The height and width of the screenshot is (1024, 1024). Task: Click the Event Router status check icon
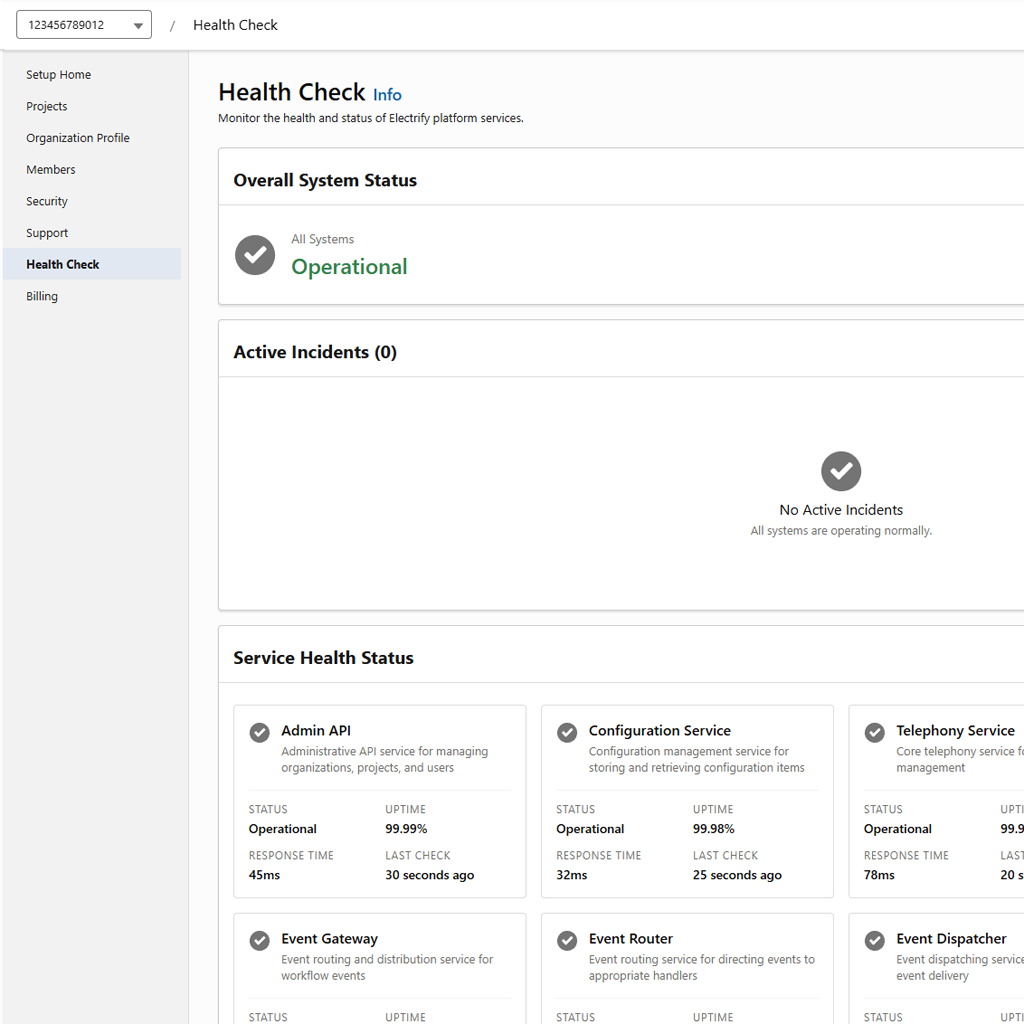(567, 940)
